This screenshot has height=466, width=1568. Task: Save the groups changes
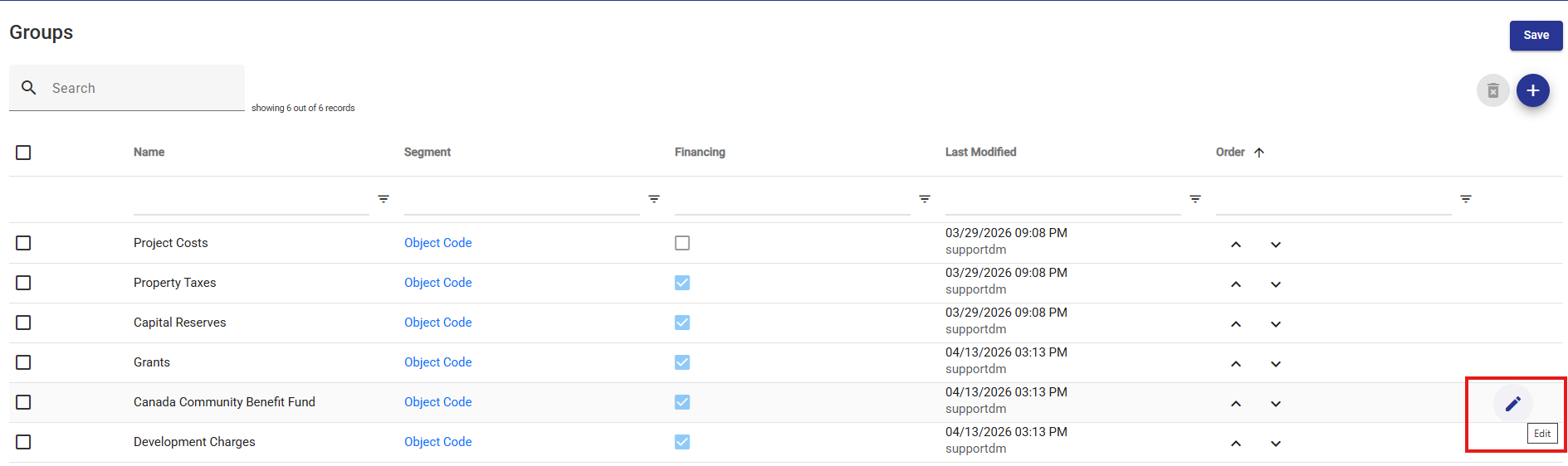point(1536,35)
